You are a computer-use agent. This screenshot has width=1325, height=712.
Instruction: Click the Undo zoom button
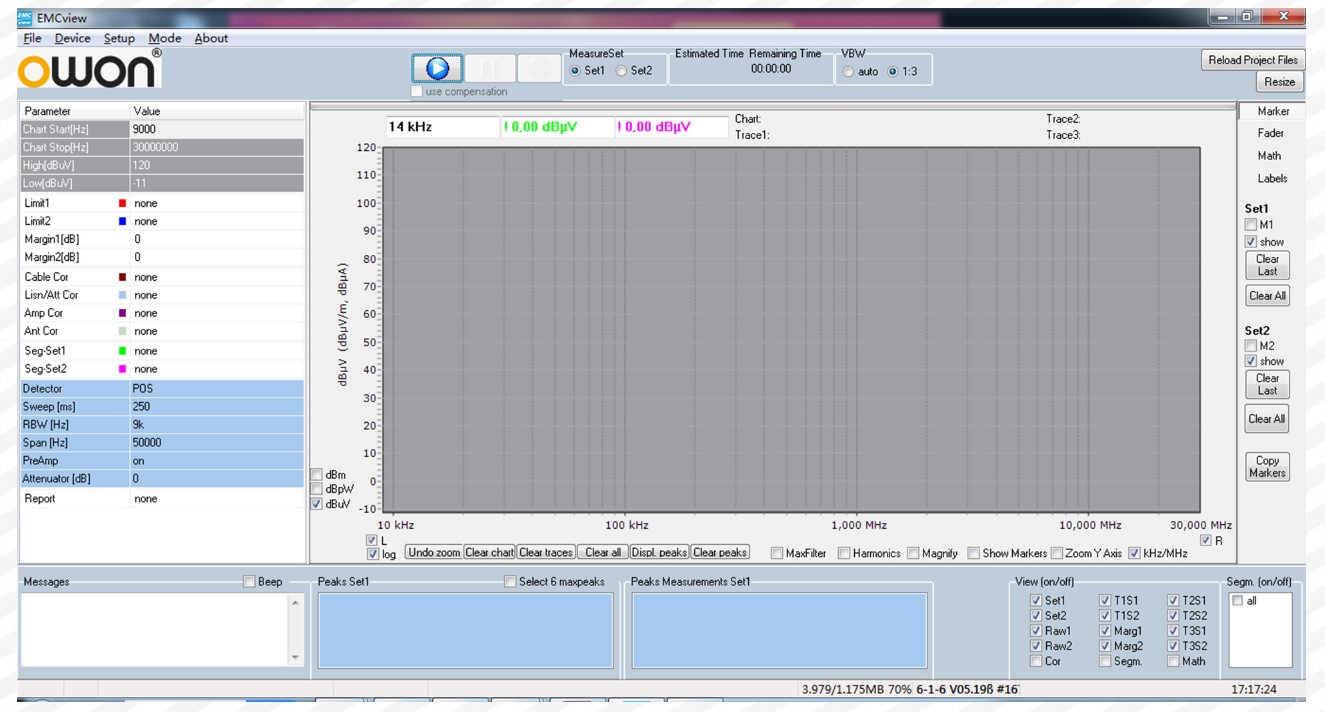(x=434, y=553)
